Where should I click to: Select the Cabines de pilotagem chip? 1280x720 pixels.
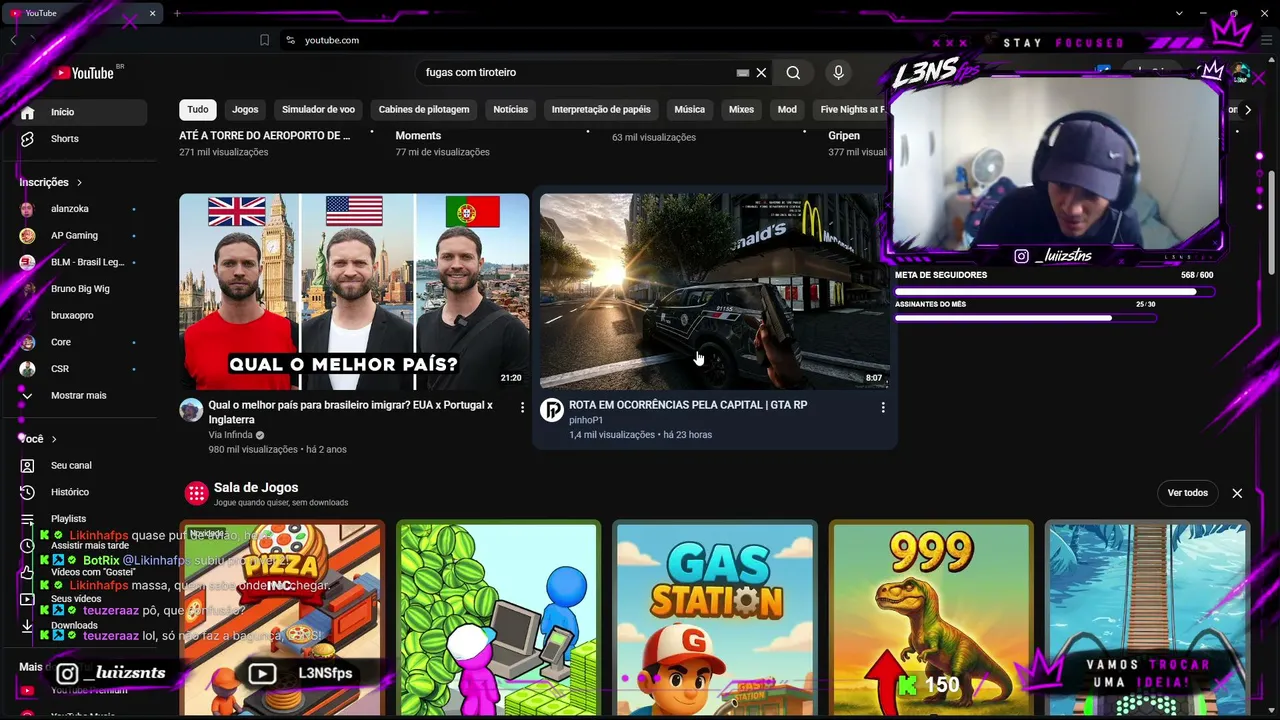point(424,110)
